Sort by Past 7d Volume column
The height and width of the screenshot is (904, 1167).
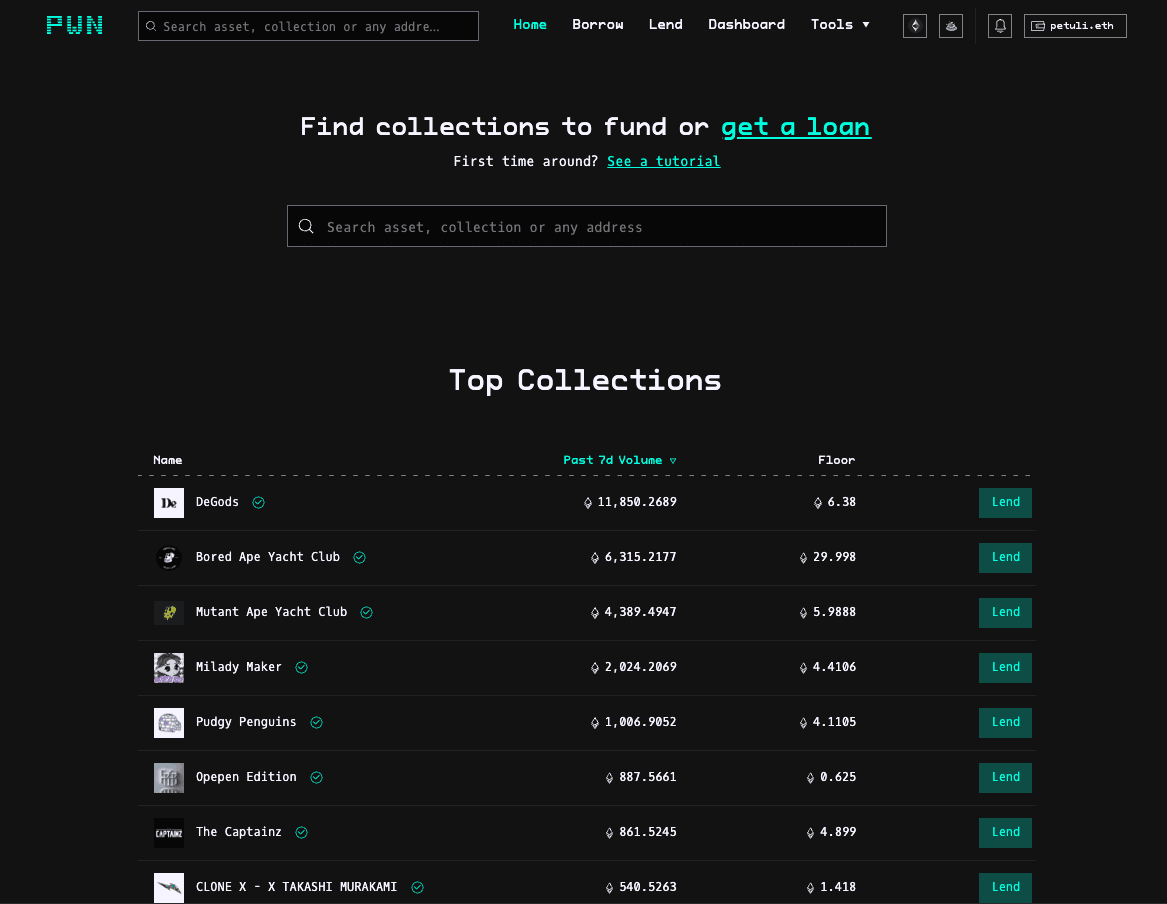pos(619,460)
